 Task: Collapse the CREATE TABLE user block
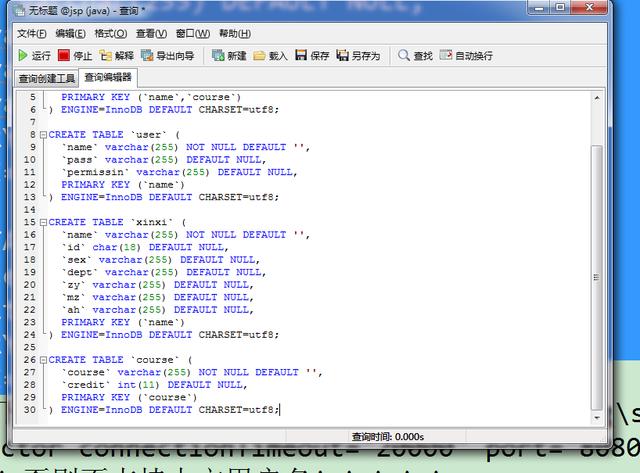pyautogui.click(x=43, y=135)
